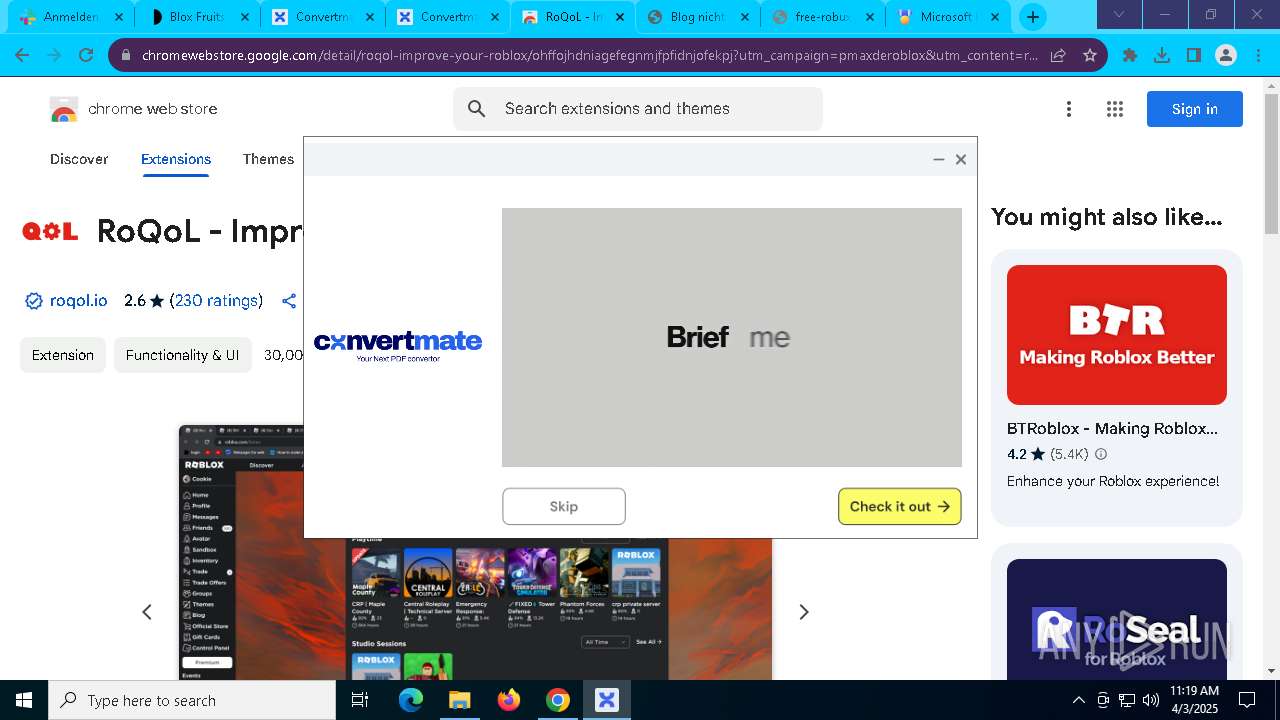Screen dimensions: 1280x720
Task: Open the Discover tab
Action: 79,159
